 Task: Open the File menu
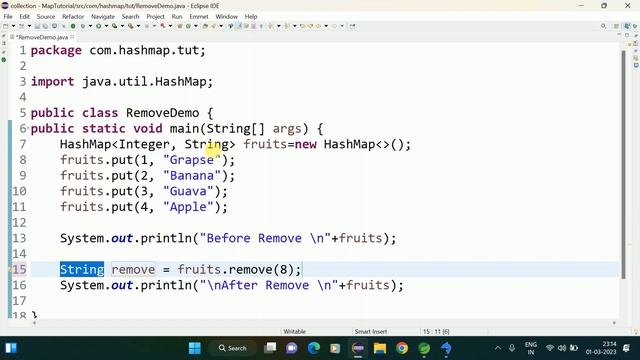click(x=8, y=17)
